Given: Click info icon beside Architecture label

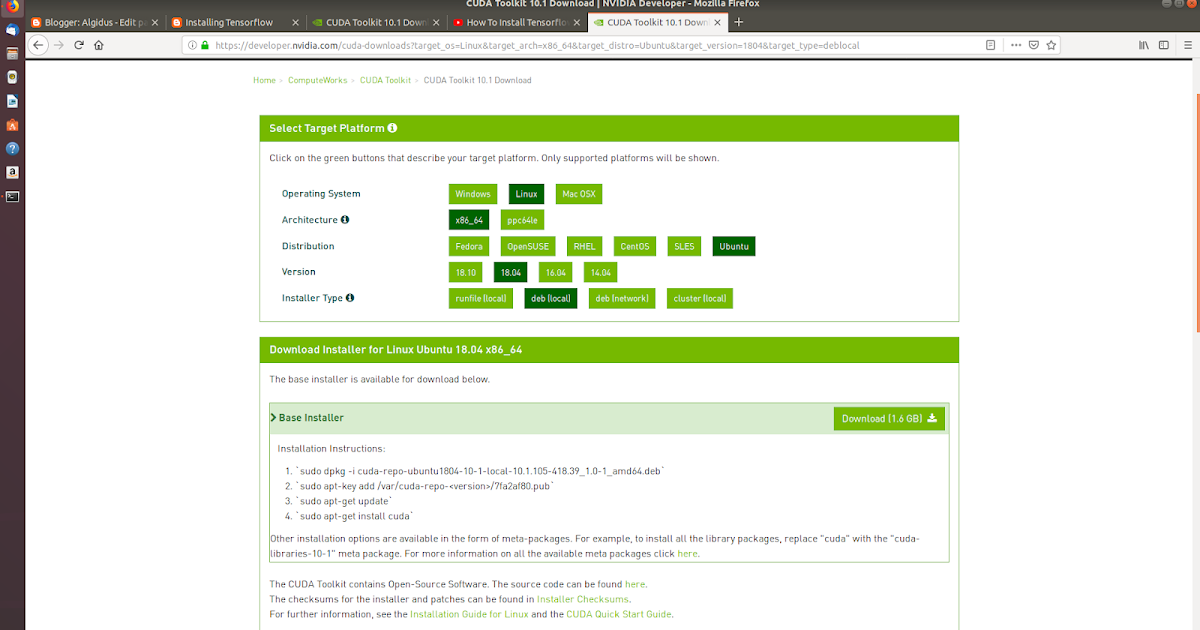Looking at the screenshot, I should click(345, 220).
